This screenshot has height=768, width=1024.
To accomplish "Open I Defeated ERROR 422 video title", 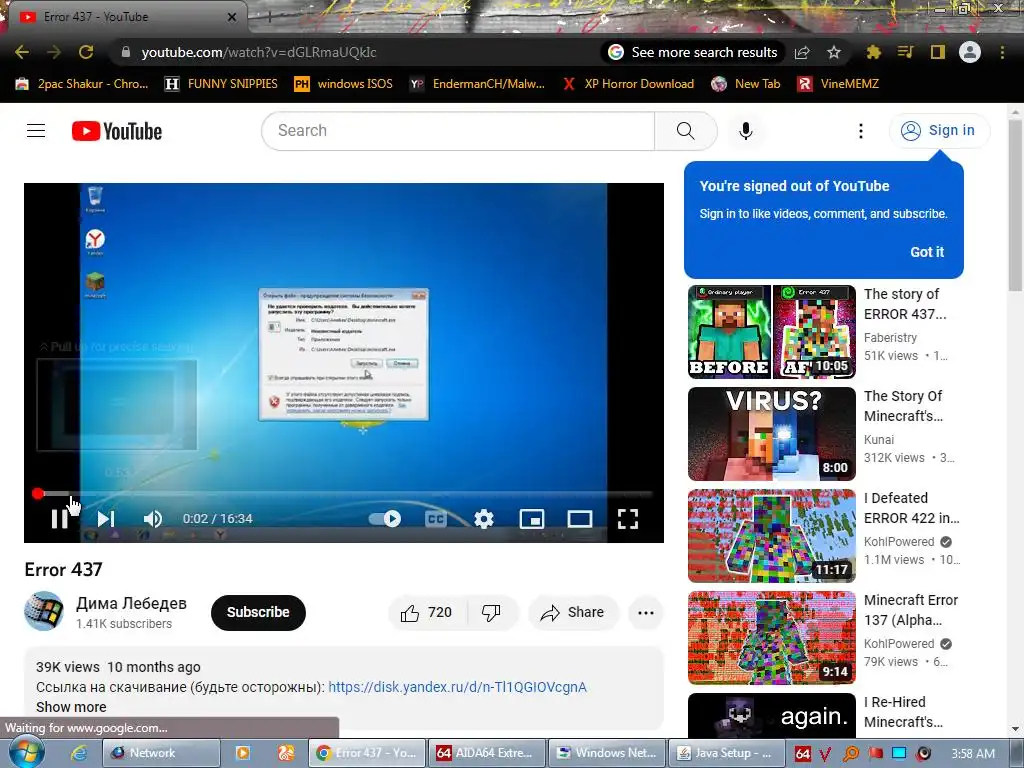I will pyautogui.click(x=912, y=508).
